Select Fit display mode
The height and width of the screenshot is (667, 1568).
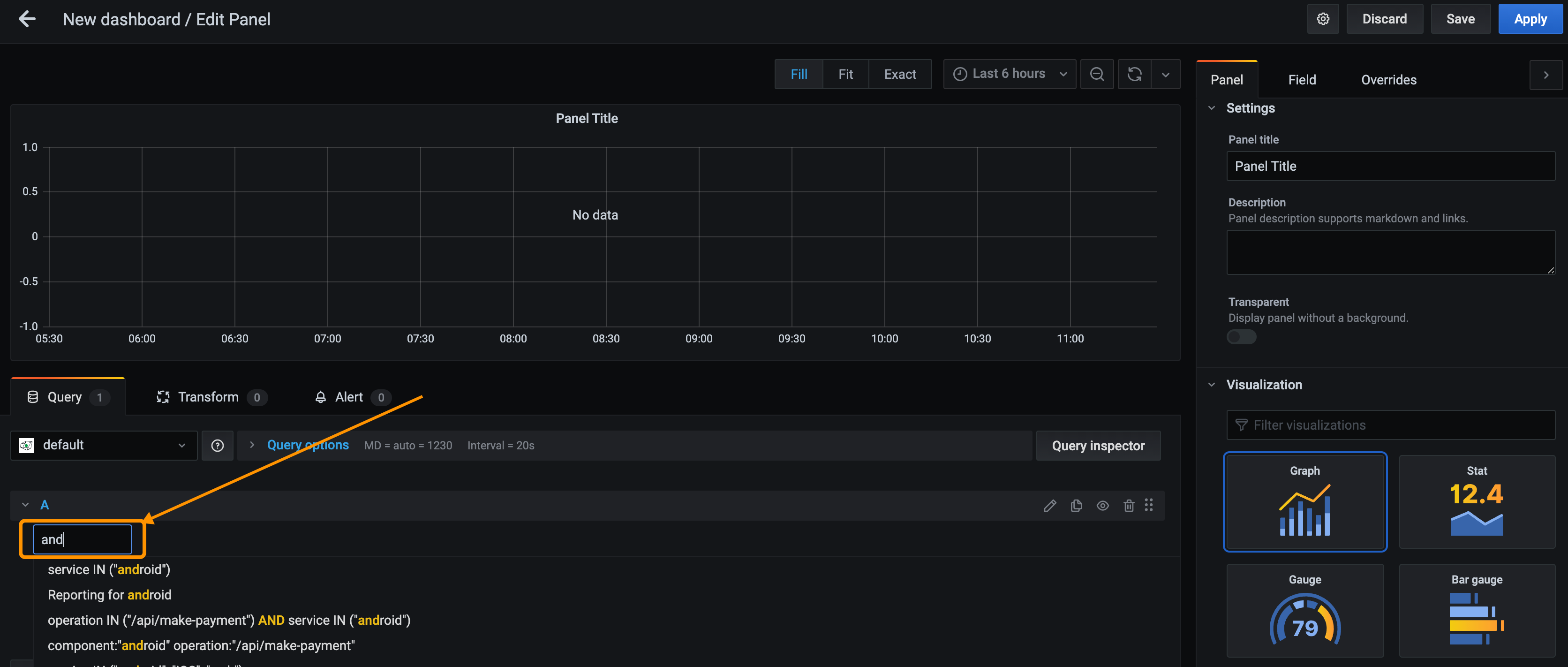pos(845,74)
